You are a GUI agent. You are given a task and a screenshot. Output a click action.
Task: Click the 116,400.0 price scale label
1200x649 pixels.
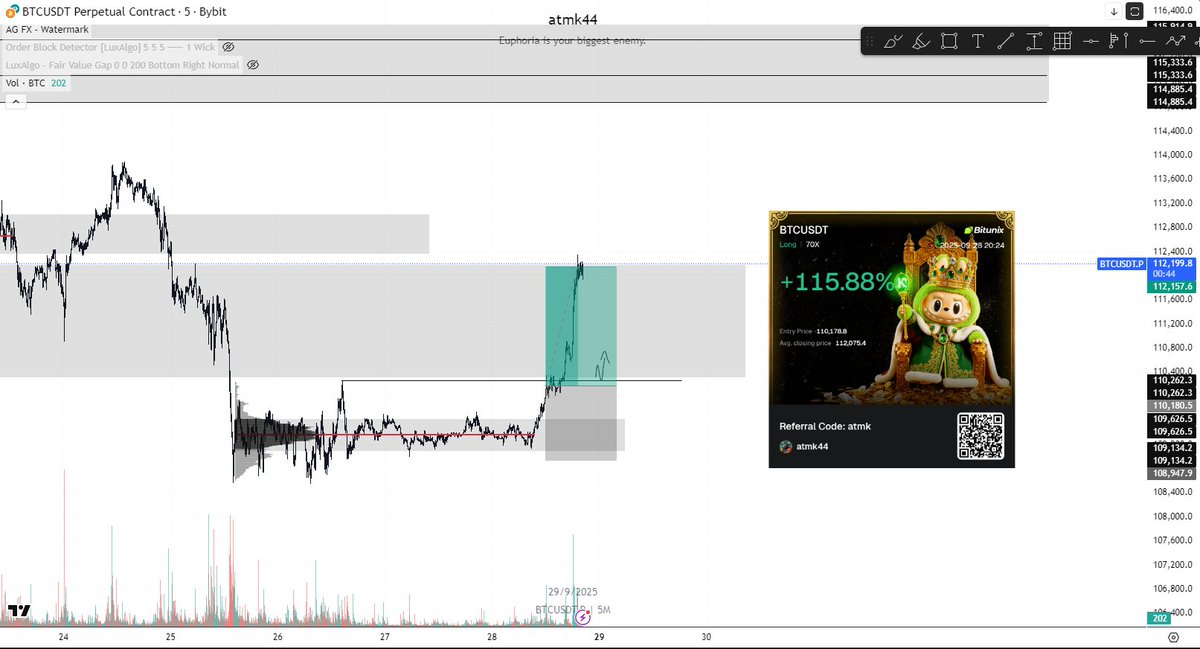(x=1174, y=10)
